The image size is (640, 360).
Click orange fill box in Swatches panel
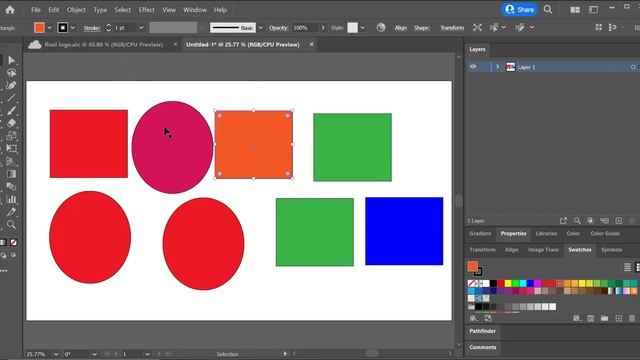(473, 267)
